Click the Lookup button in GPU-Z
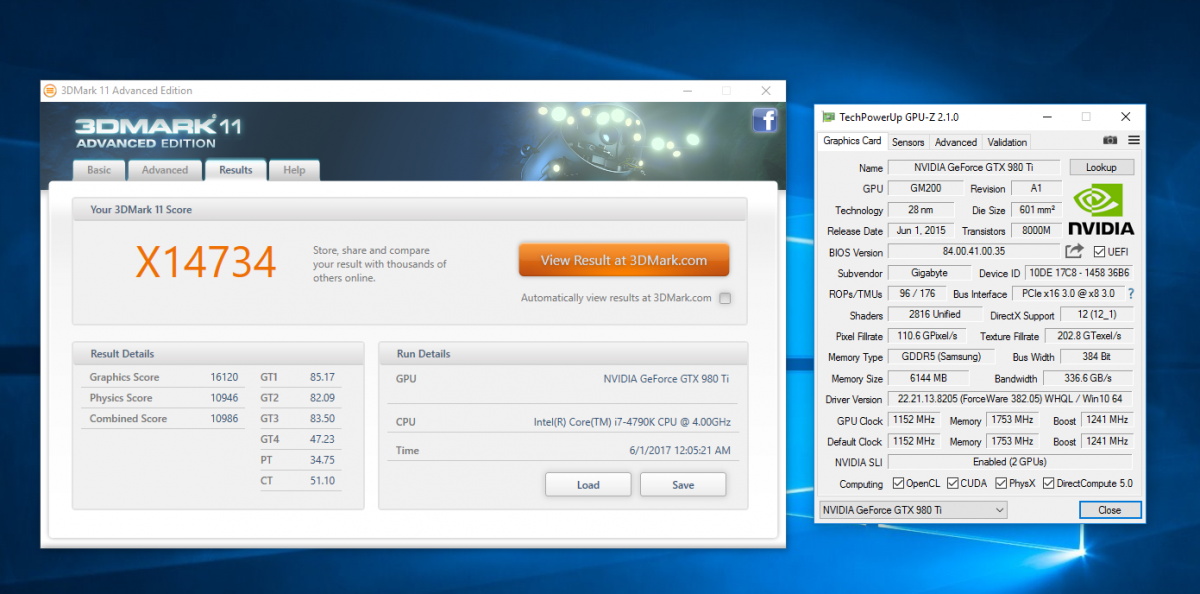The height and width of the screenshot is (594, 1200). 1102,167
